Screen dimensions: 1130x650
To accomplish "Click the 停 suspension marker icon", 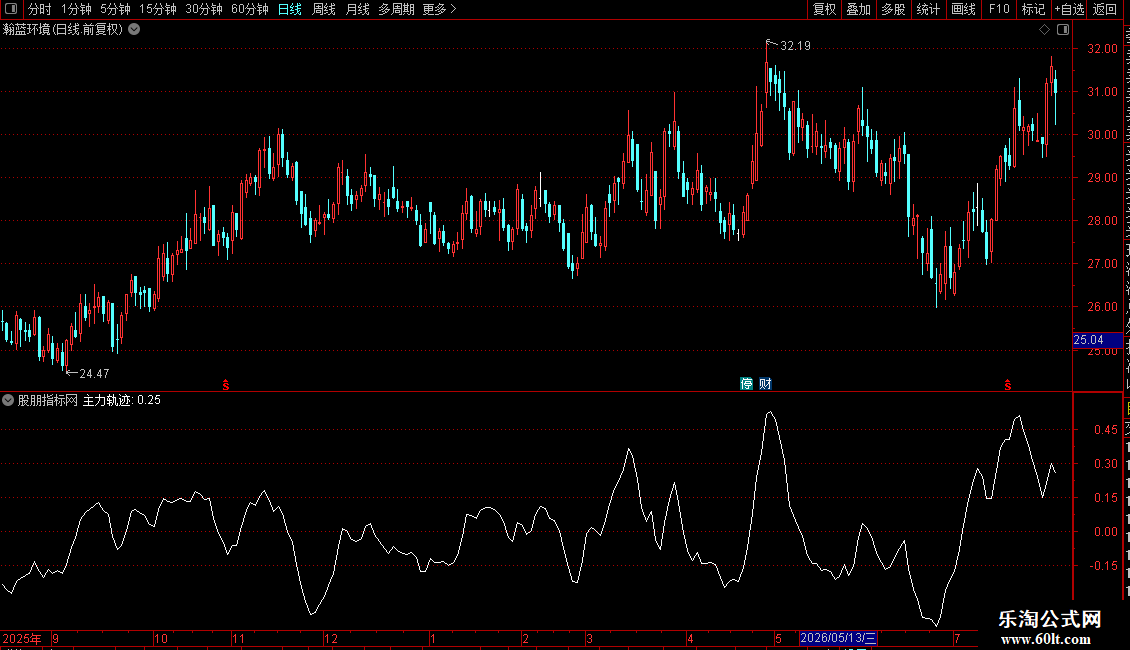I will 747,383.
